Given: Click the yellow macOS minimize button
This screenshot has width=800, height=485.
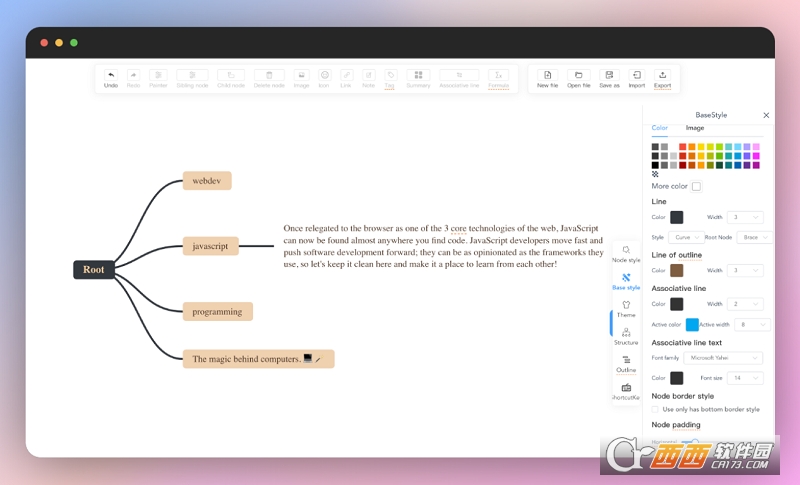Looking at the screenshot, I should click(x=59, y=43).
